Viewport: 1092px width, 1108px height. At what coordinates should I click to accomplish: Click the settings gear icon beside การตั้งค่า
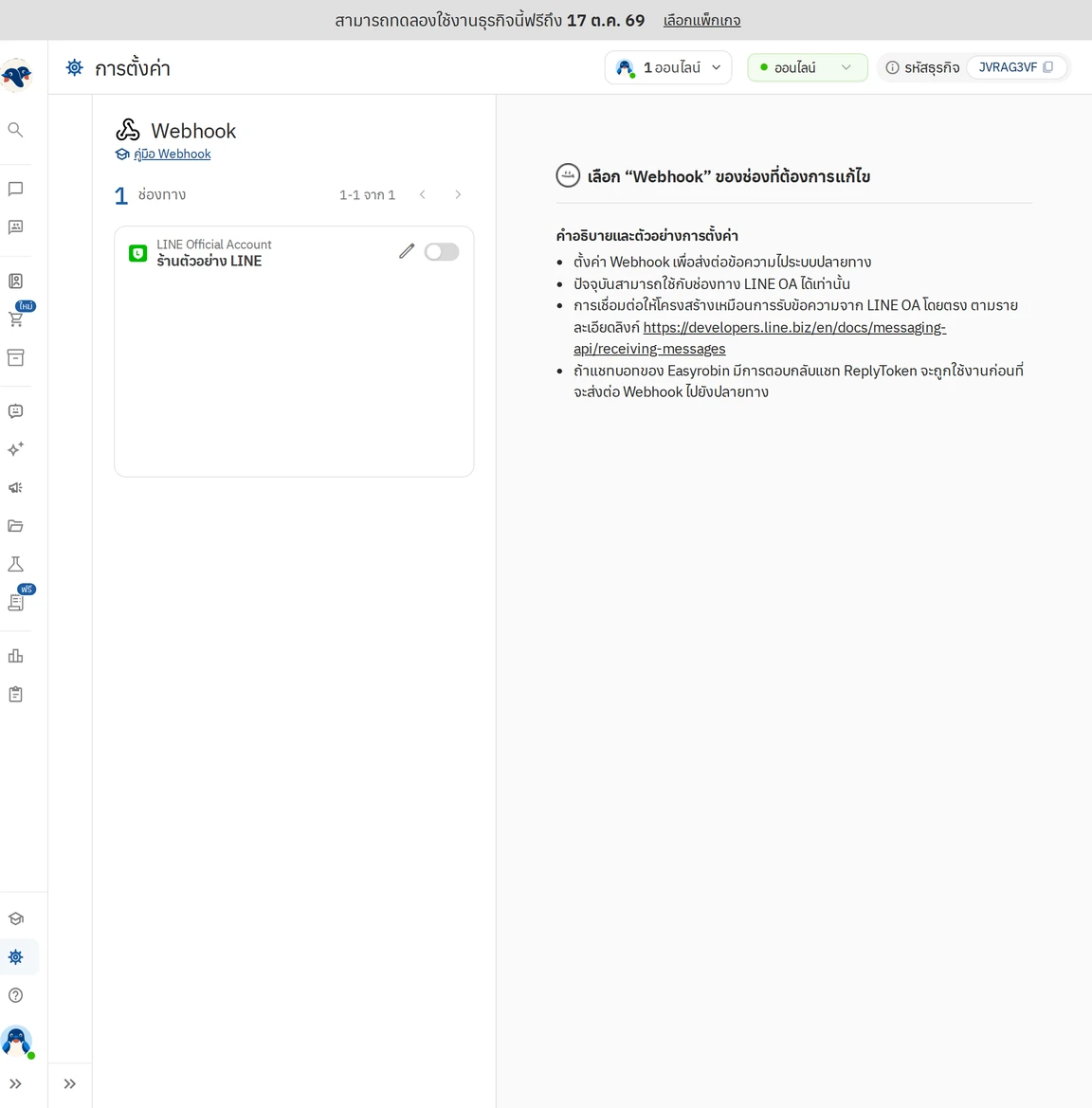[74, 67]
